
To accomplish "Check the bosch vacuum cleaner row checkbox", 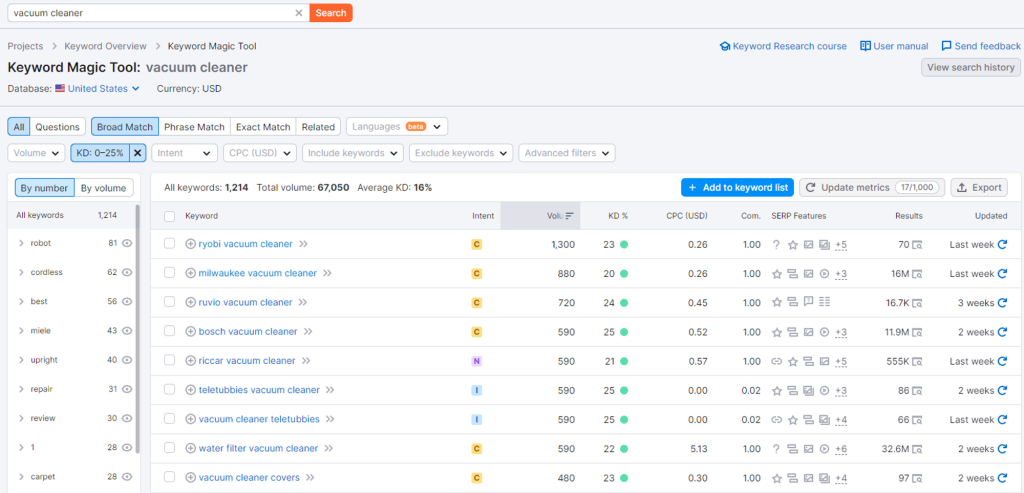I will 170,331.
